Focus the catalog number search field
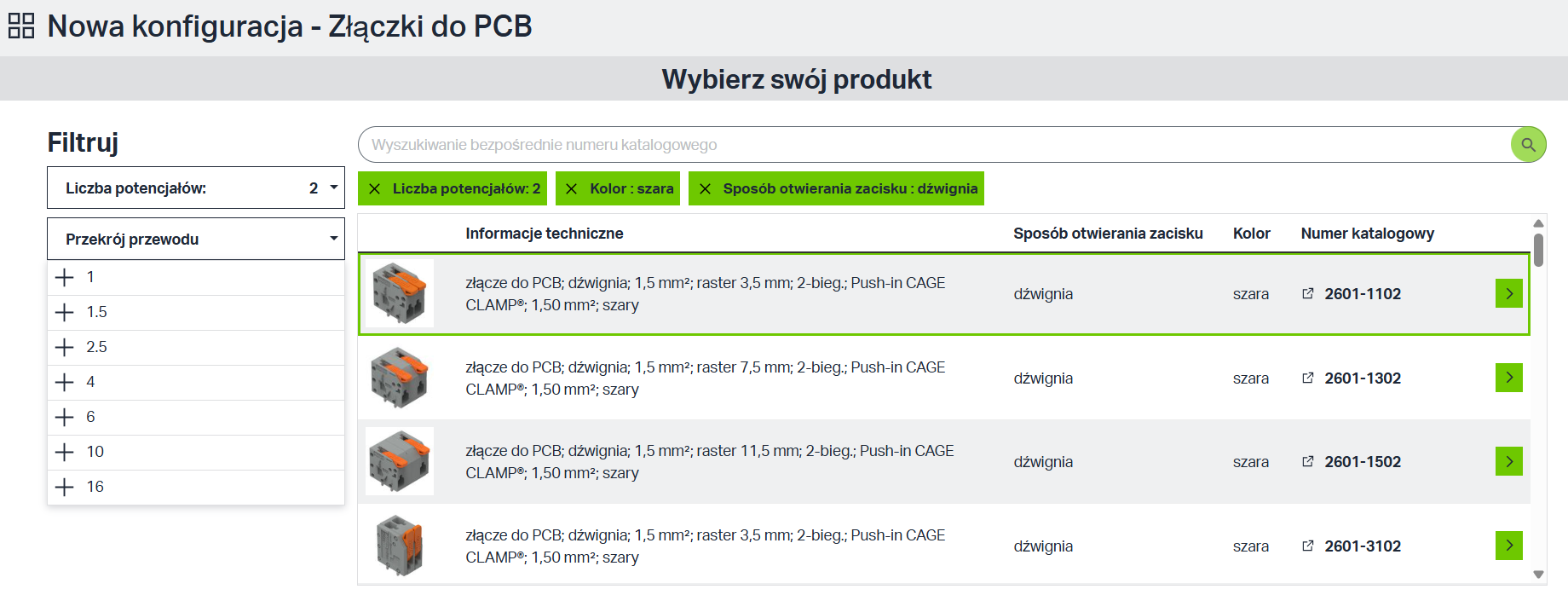 933,145
